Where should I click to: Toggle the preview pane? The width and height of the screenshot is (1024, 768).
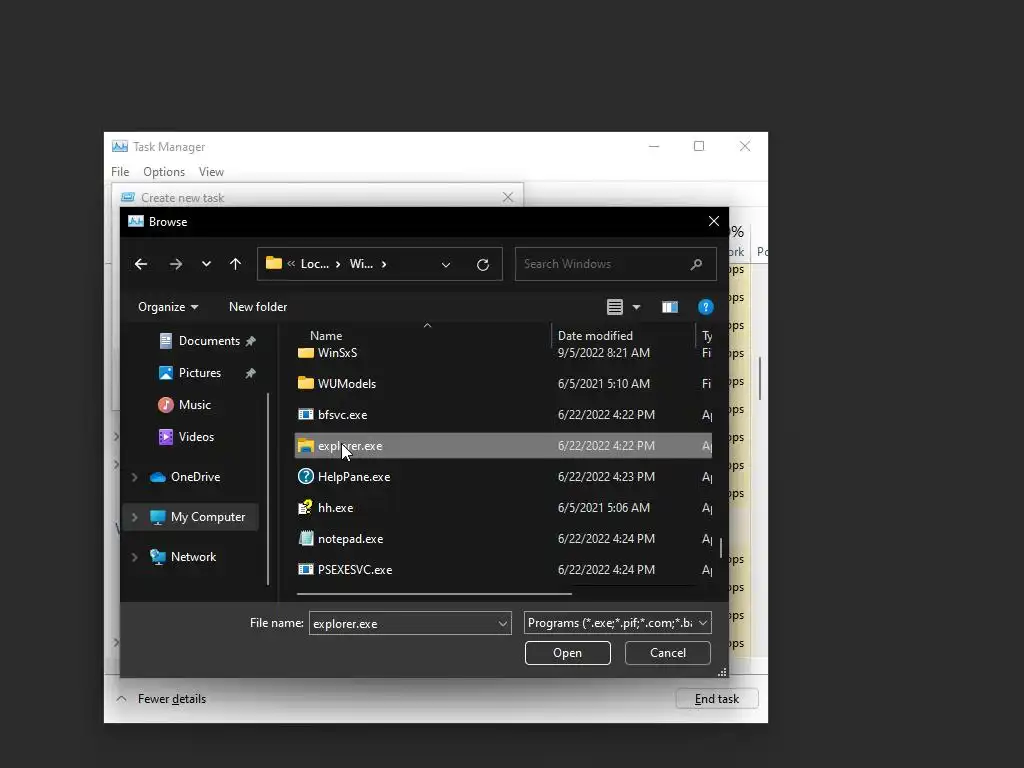point(669,307)
